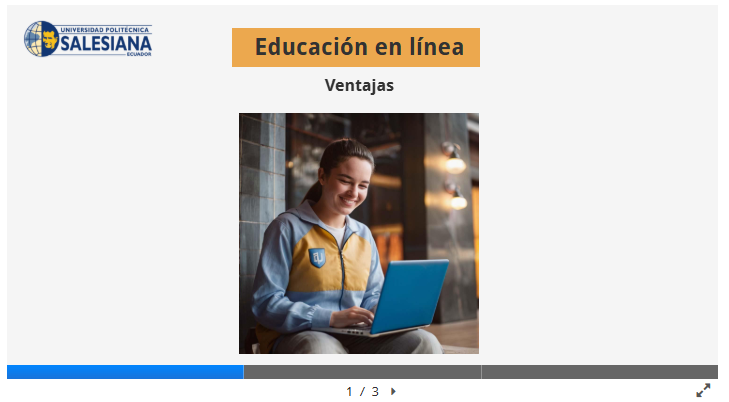The width and height of the screenshot is (729, 402).
Task: Jump to the third progress bar segment
Action: 600,372
